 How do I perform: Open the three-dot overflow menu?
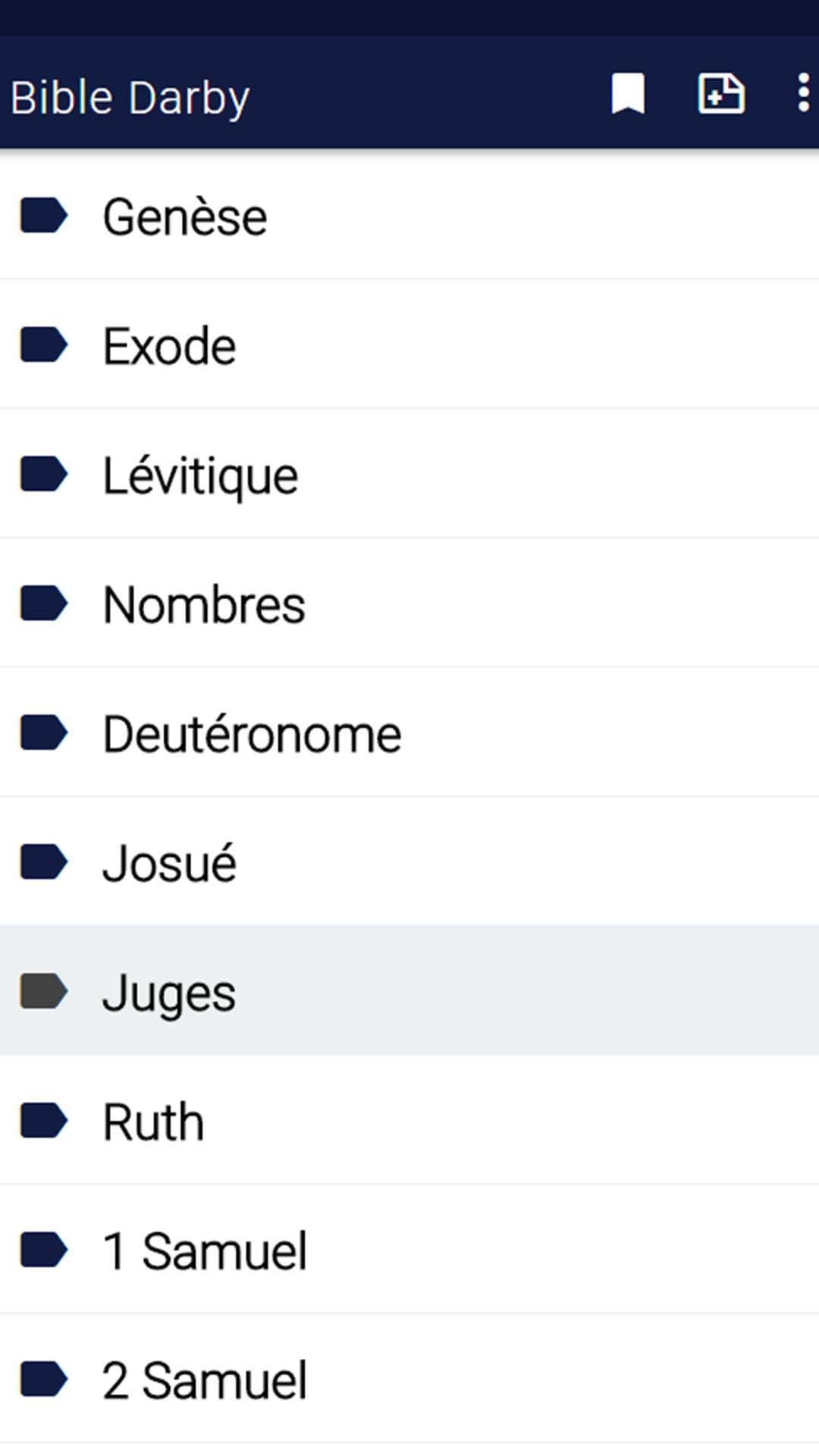click(802, 94)
